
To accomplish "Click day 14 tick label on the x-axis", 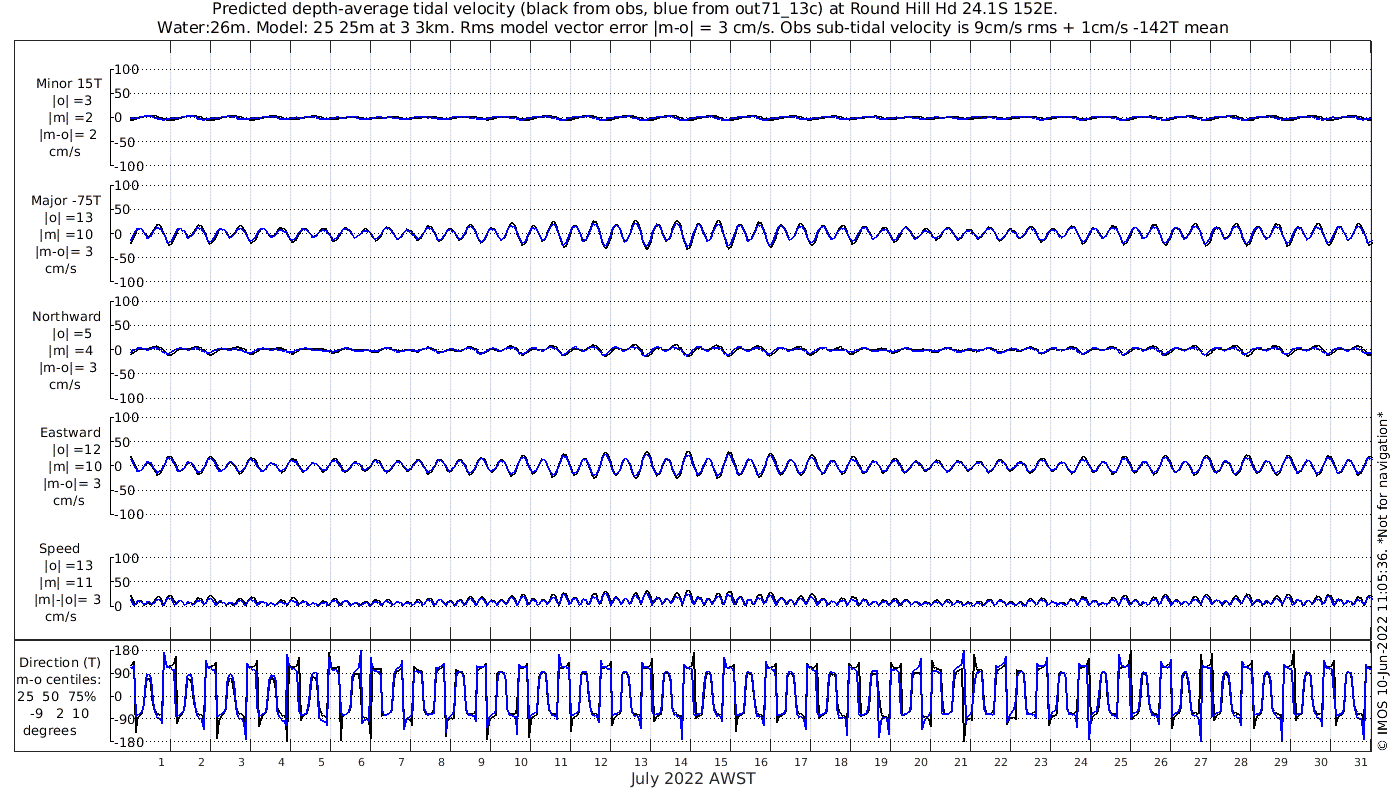I will 681,761.
